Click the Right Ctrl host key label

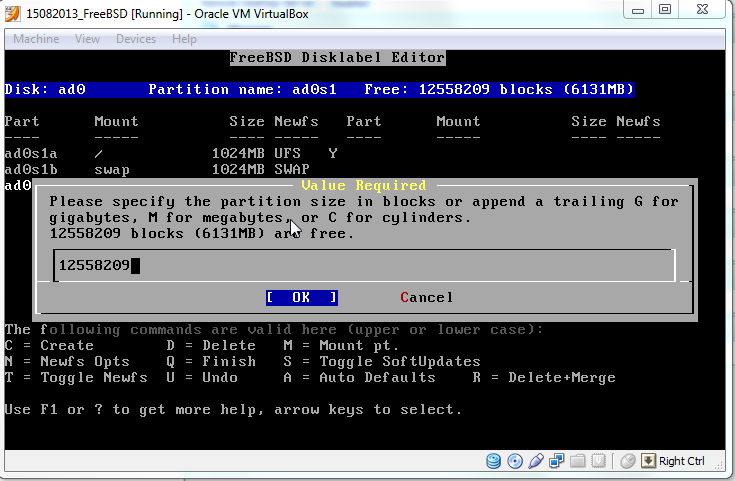pos(682,461)
